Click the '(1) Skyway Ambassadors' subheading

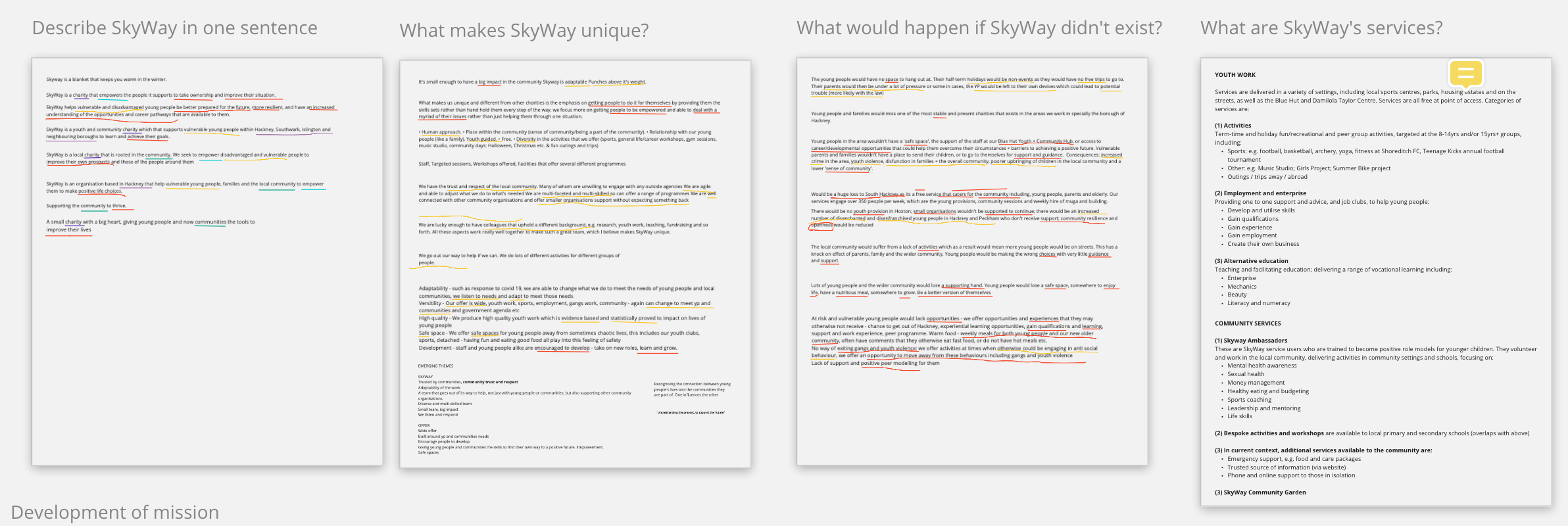[x=1251, y=341]
